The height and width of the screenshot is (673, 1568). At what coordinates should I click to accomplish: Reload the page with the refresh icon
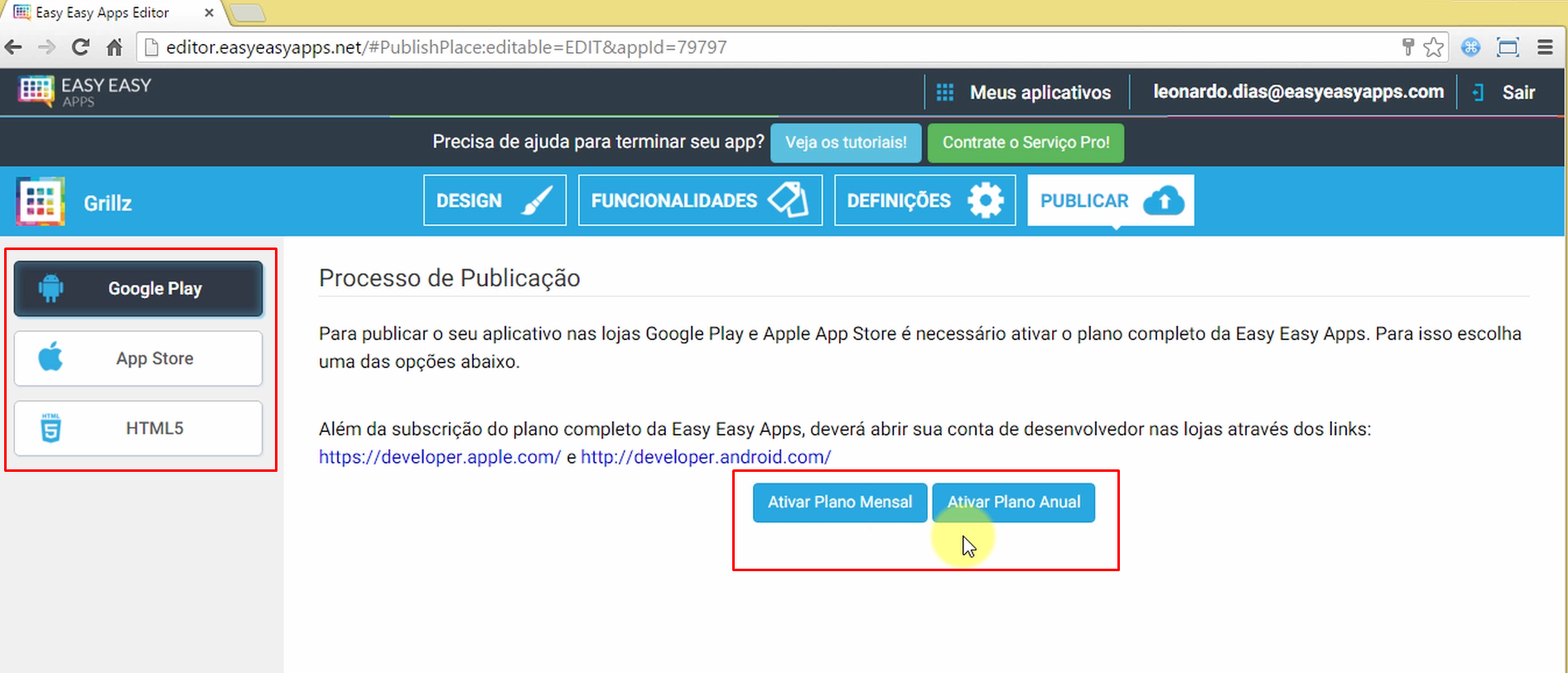[x=80, y=47]
